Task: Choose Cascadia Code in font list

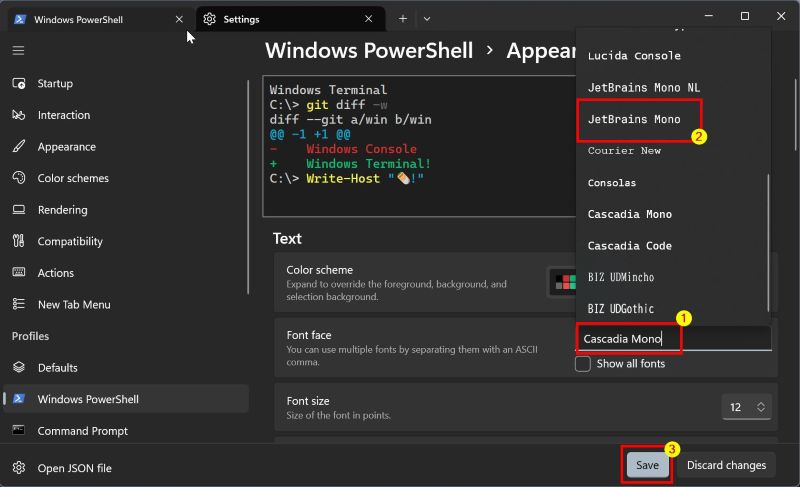Action: [629, 246]
